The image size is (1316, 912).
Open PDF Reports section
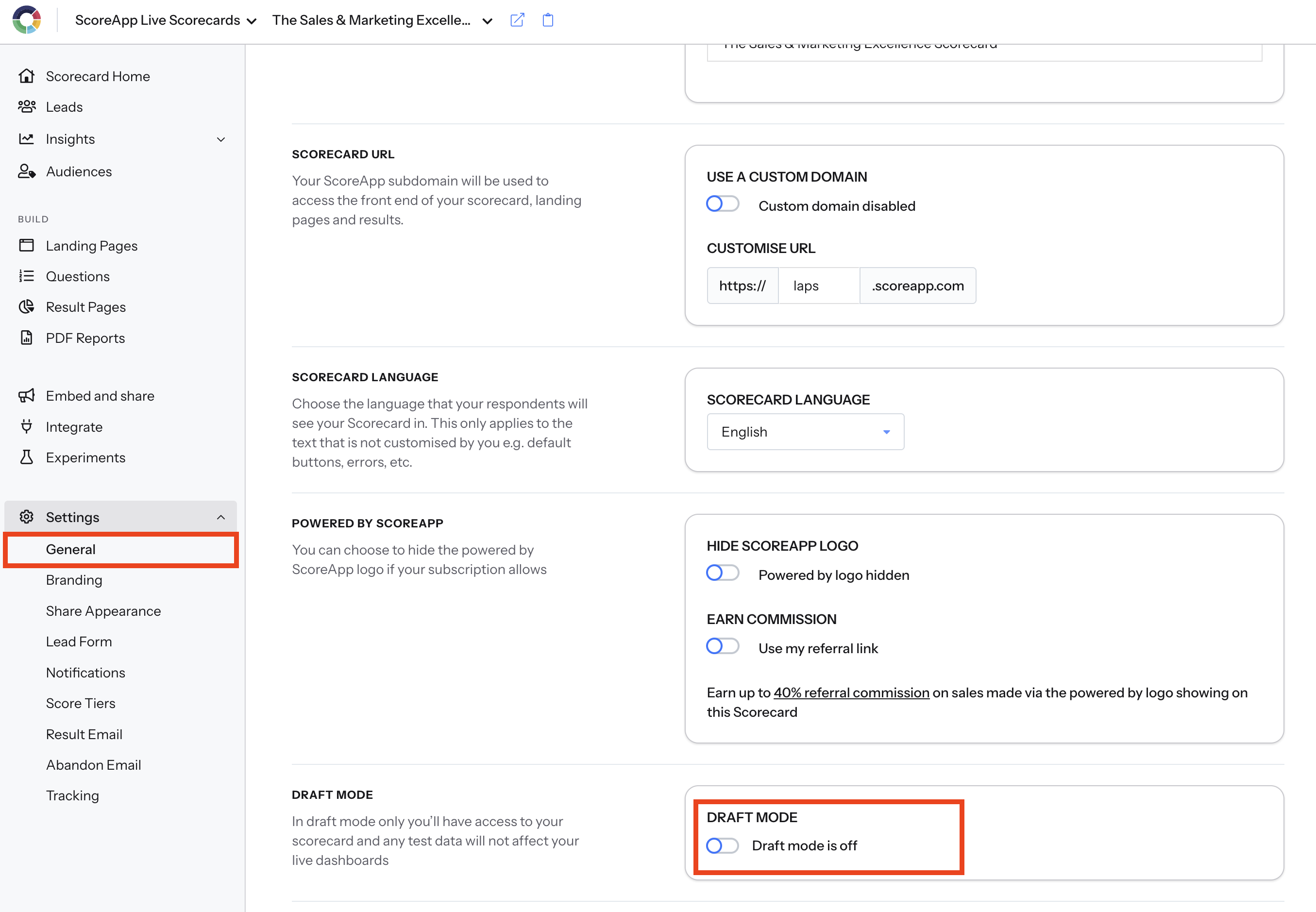tap(85, 338)
